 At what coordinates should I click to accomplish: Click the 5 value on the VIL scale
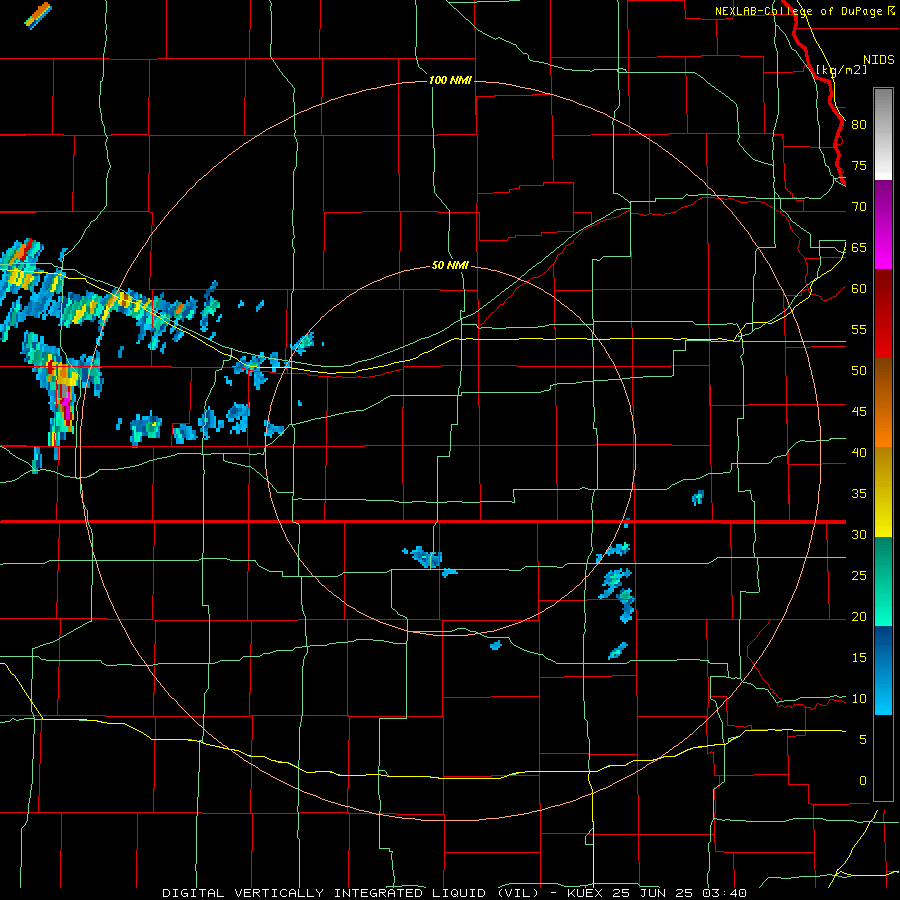[x=863, y=739]
